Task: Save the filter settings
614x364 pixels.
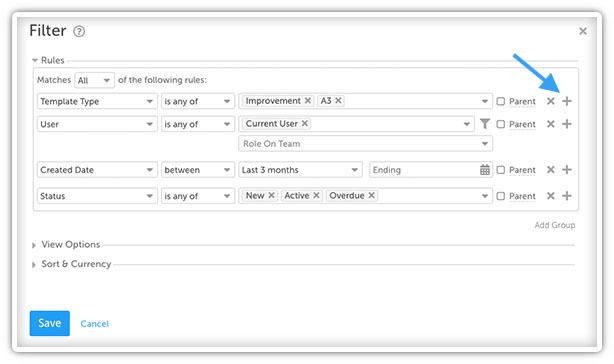Action: coord(50,323)
